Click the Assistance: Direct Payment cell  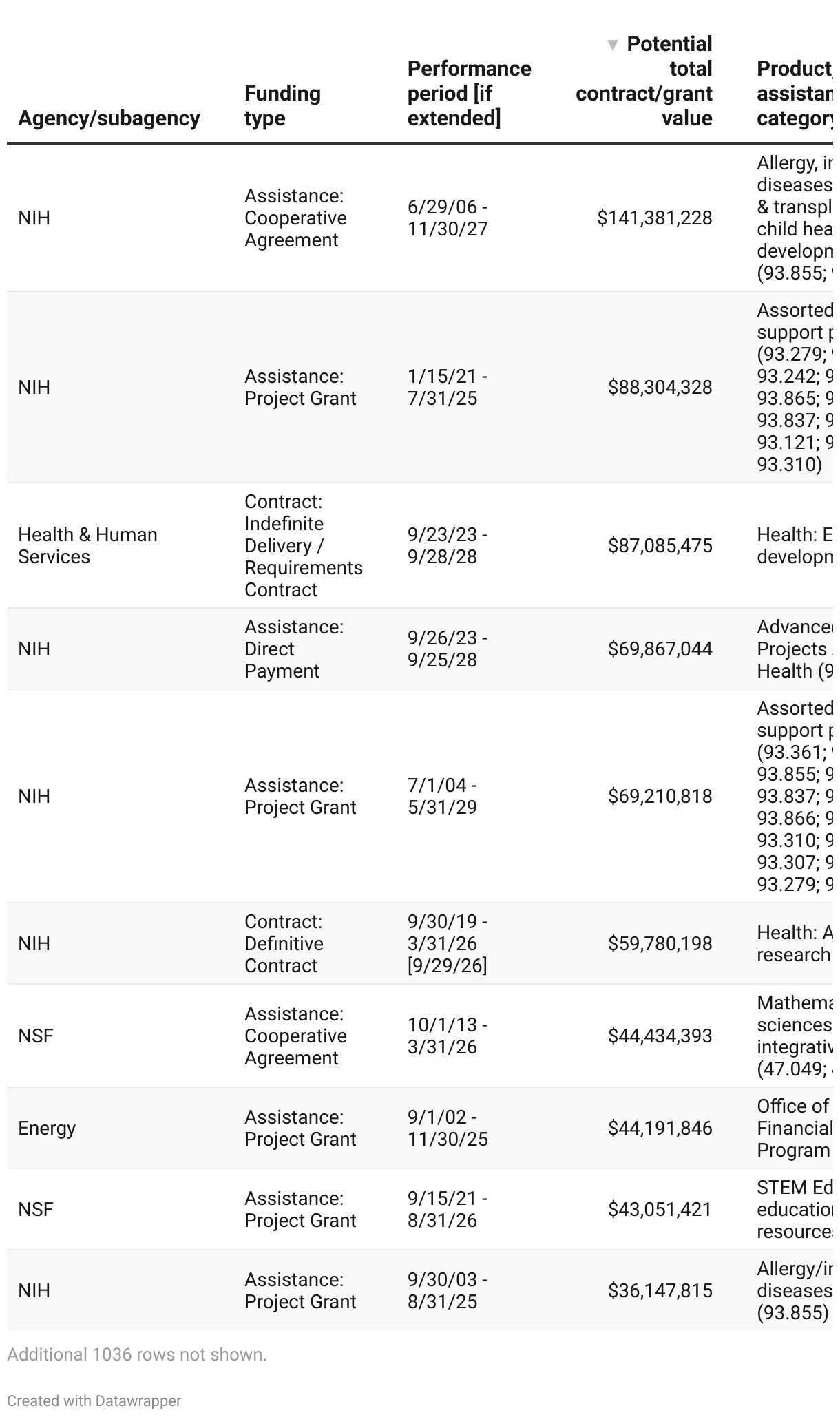pyautogui.click(x=294, y=649)
